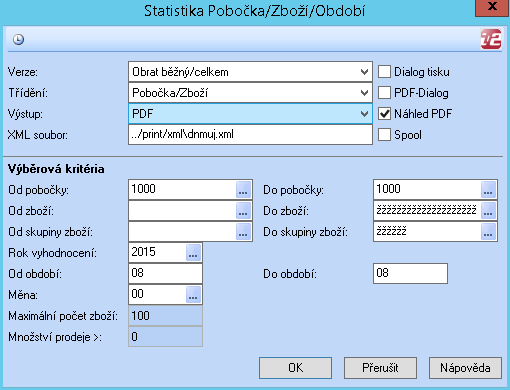Focus the Od období field
The width and height of the screenshot is (510, 390).
(165, 273)
